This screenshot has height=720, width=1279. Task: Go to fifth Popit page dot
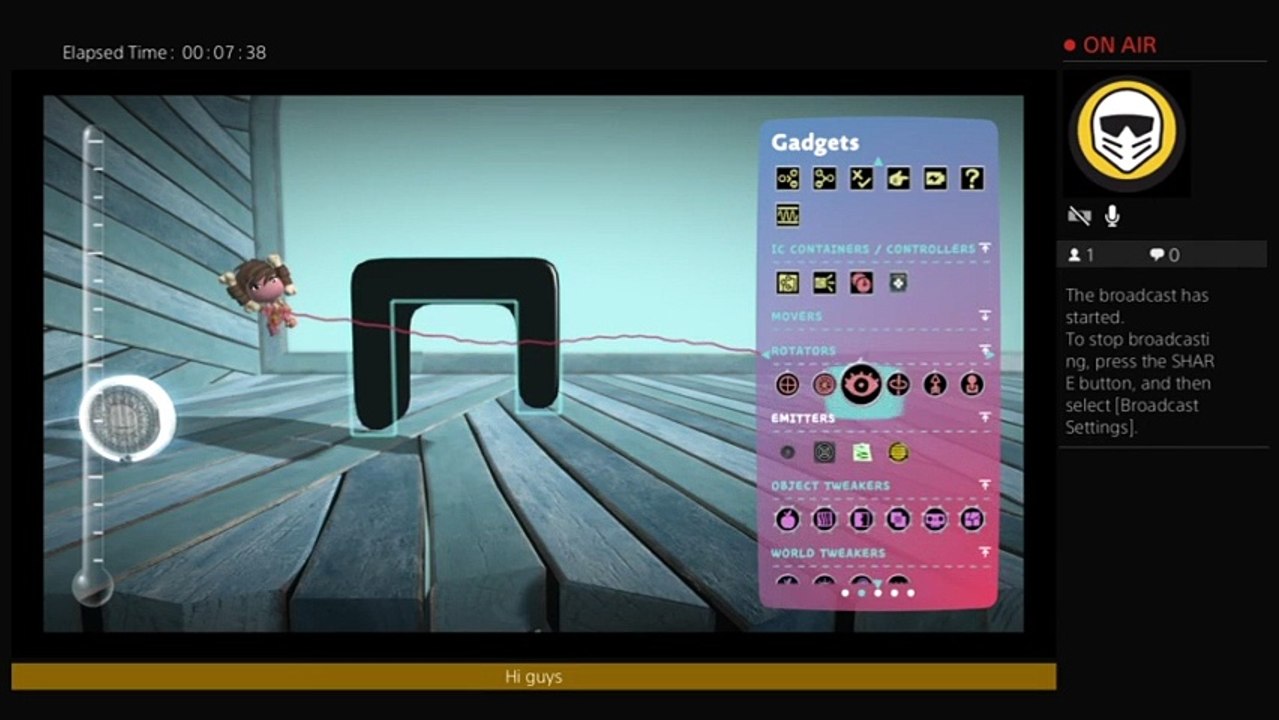tap(910, 593)
